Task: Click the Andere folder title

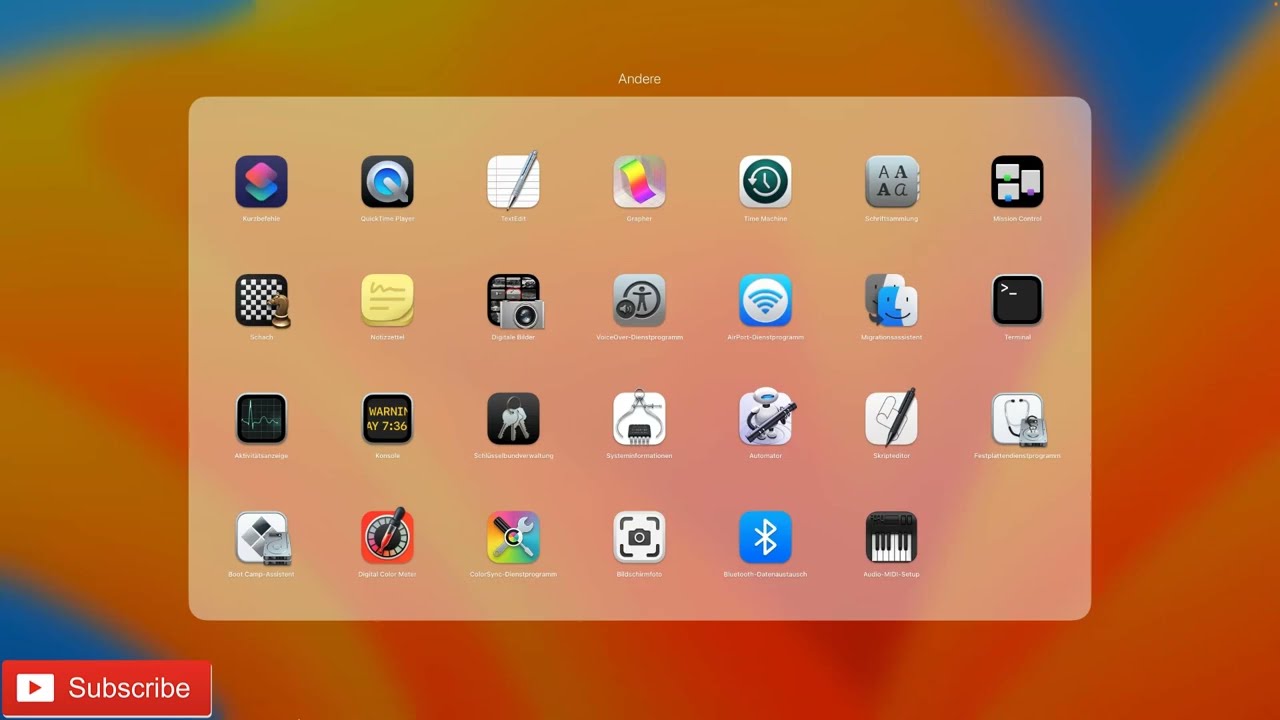Action: coord(639,79)
